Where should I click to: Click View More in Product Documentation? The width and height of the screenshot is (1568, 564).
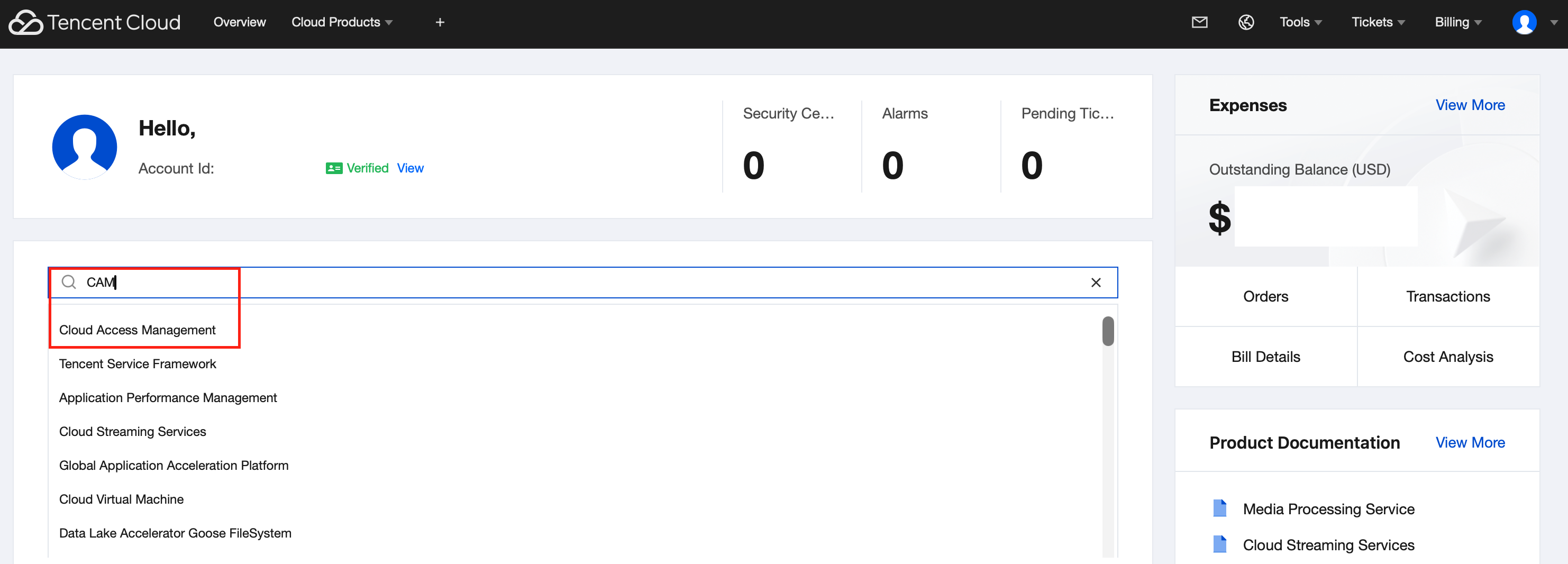click(x=1470, y=443)
